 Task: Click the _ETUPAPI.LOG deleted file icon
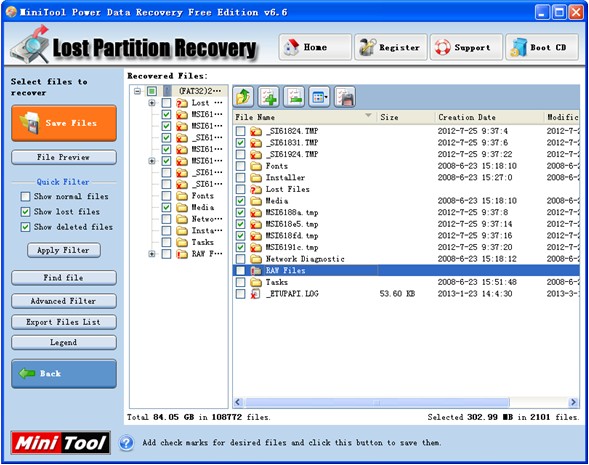(255, 294)
